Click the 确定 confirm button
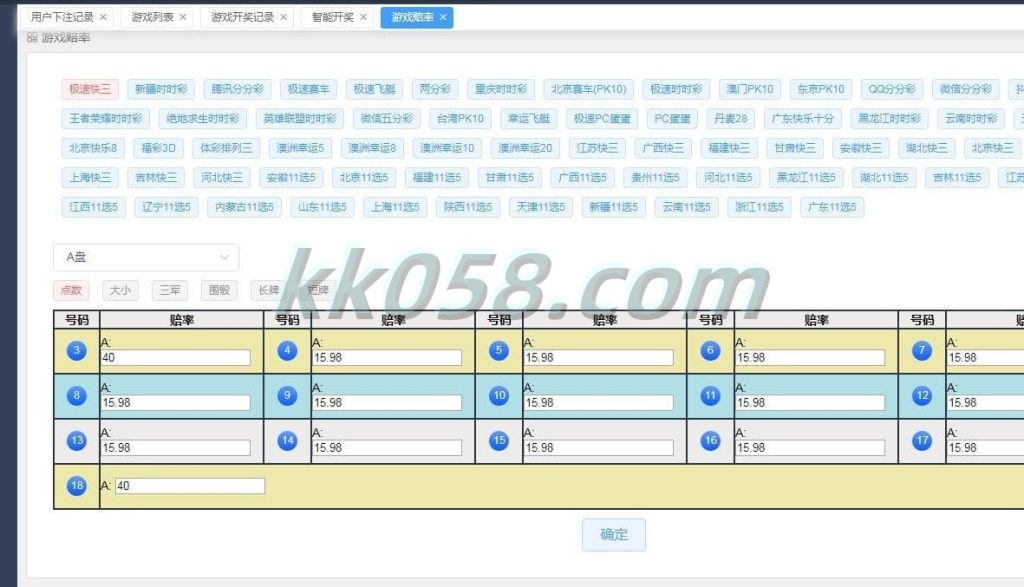Image resolution: width=1024 pixels, height=587 pixels. click(x=614, y=535)
